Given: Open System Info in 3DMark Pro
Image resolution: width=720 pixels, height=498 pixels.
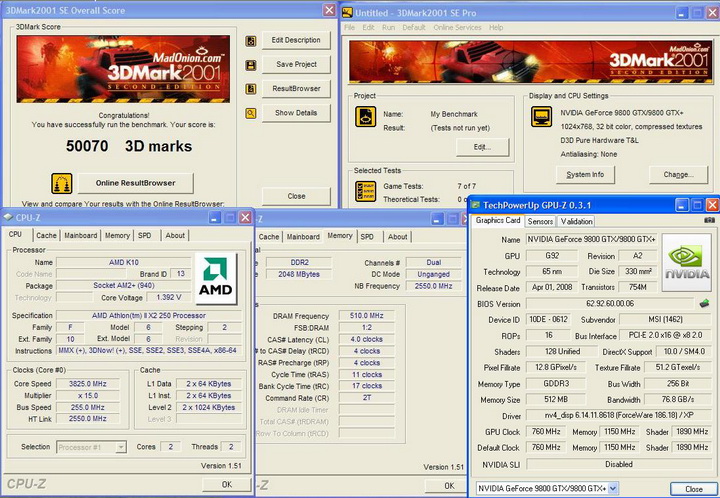Looking at the screenshot, I should [585, 175].
